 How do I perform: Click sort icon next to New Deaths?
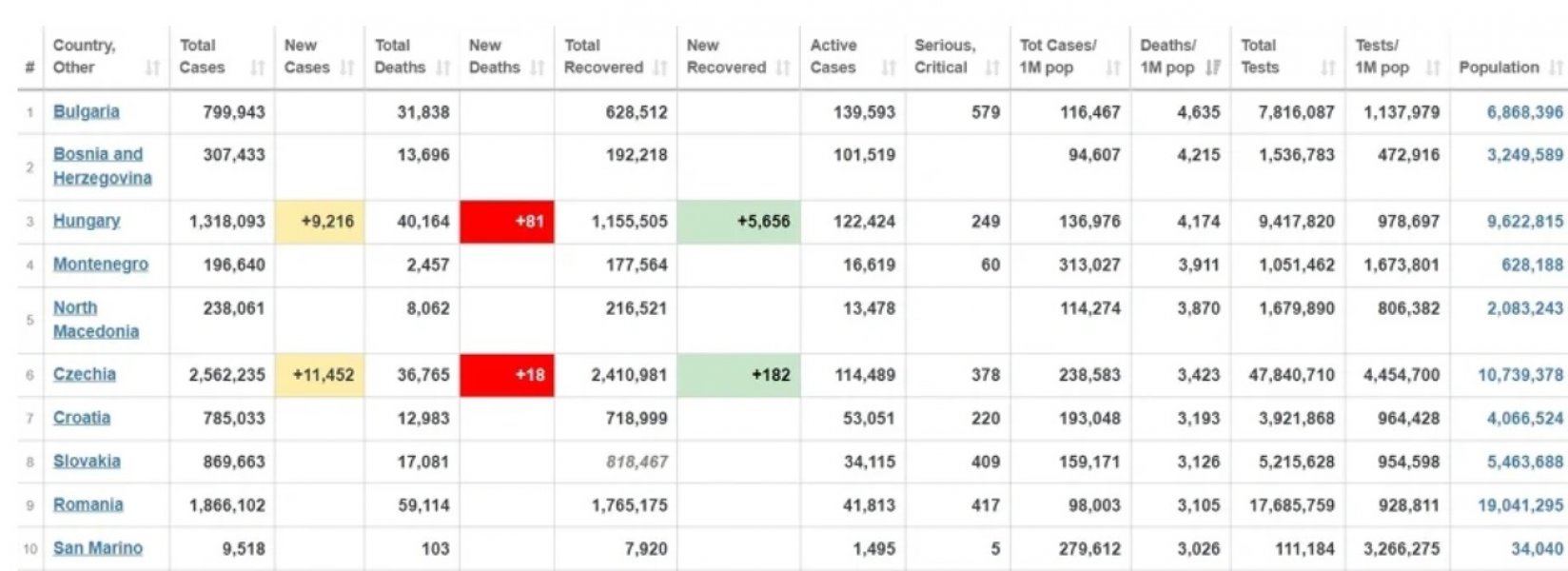point(538,69)
